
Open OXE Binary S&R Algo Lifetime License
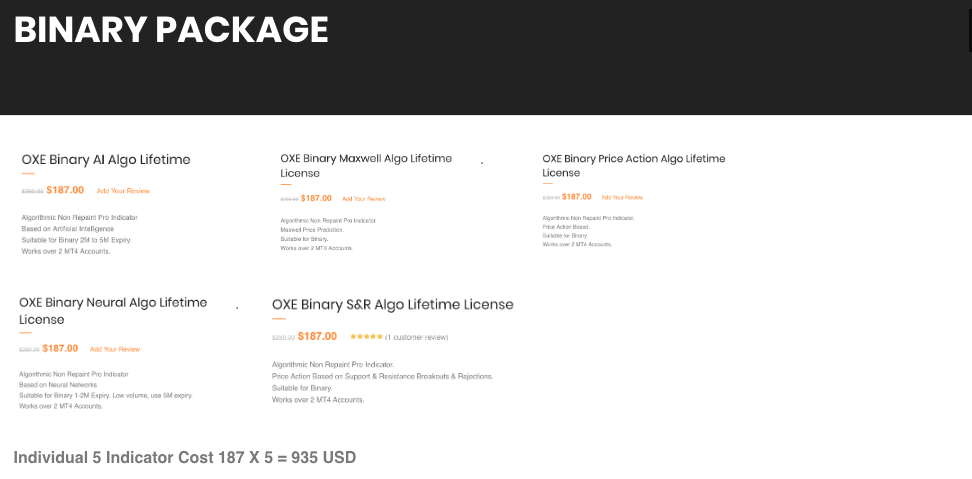click(392, 305)
